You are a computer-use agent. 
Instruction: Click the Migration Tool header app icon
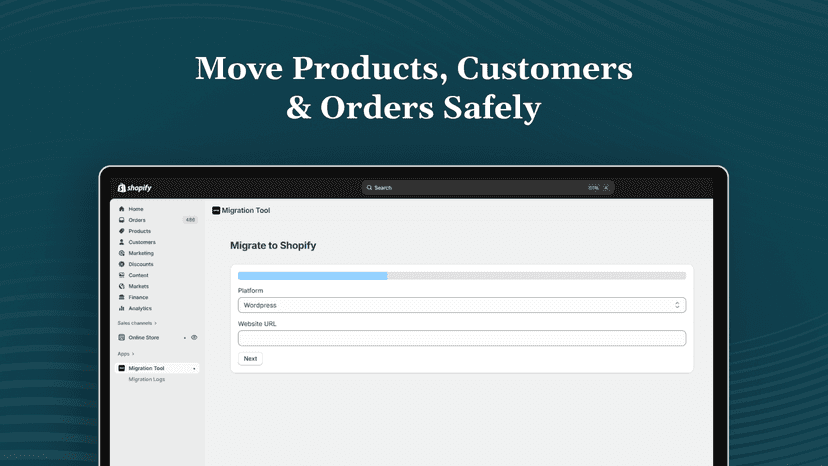pos(216,210)
